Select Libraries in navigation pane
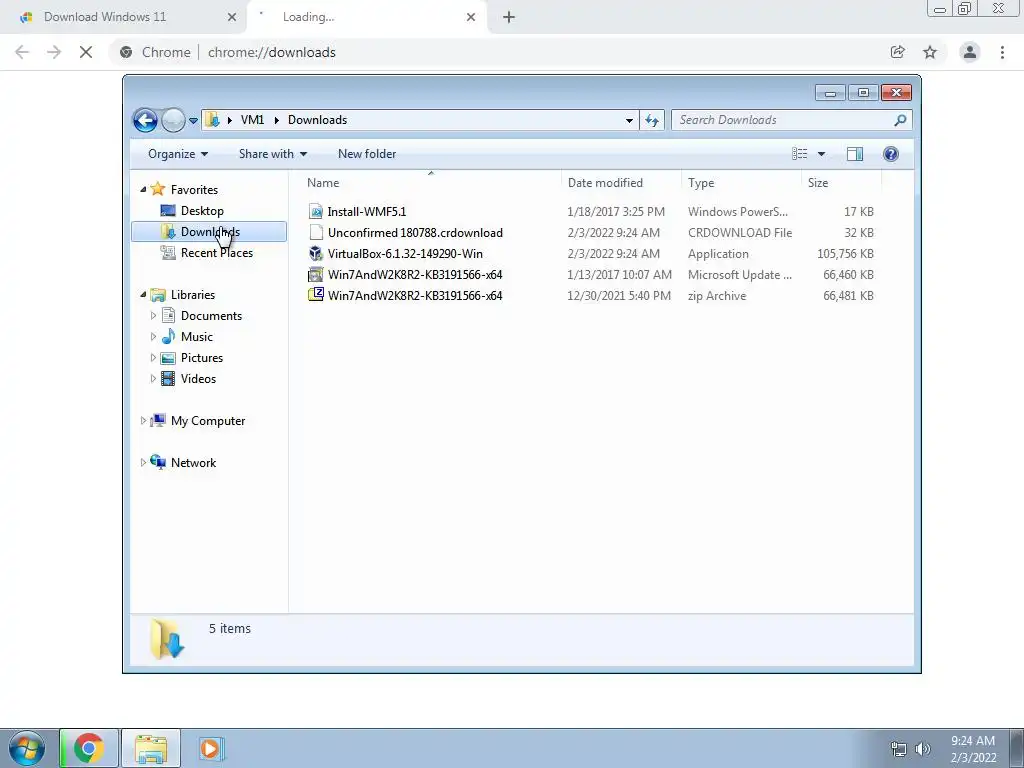The width and height of the screenshot is (1024, 768). click(193, 295)
